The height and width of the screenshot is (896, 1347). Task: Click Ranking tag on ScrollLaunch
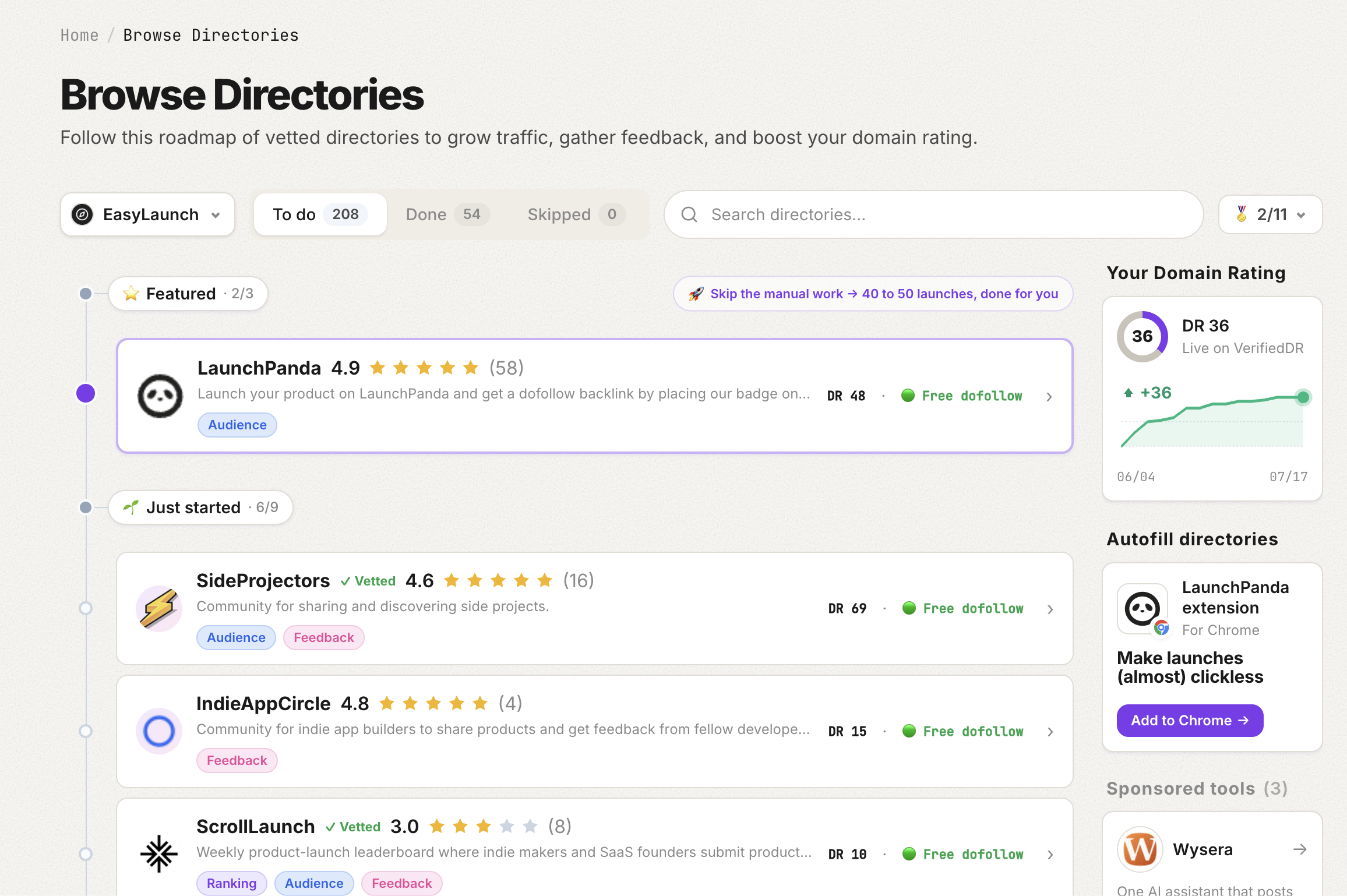click(x=232, y=883)
